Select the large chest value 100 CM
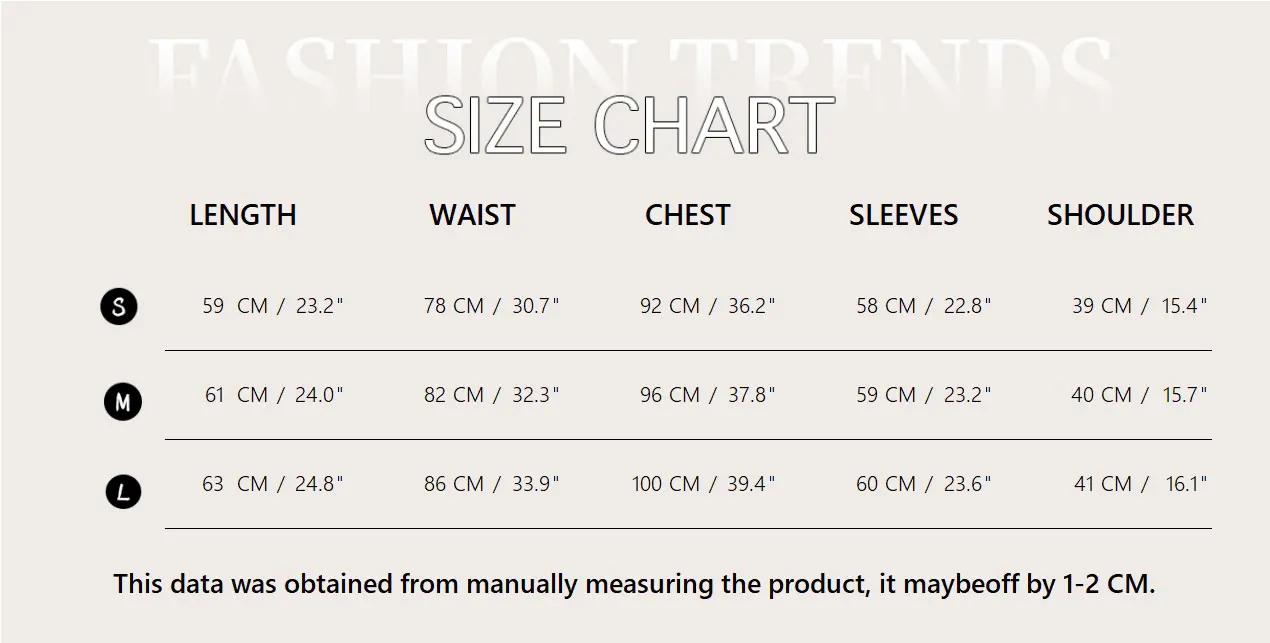Image resolution: width=1270 pixels, height=643 pixels. (666, 484)
